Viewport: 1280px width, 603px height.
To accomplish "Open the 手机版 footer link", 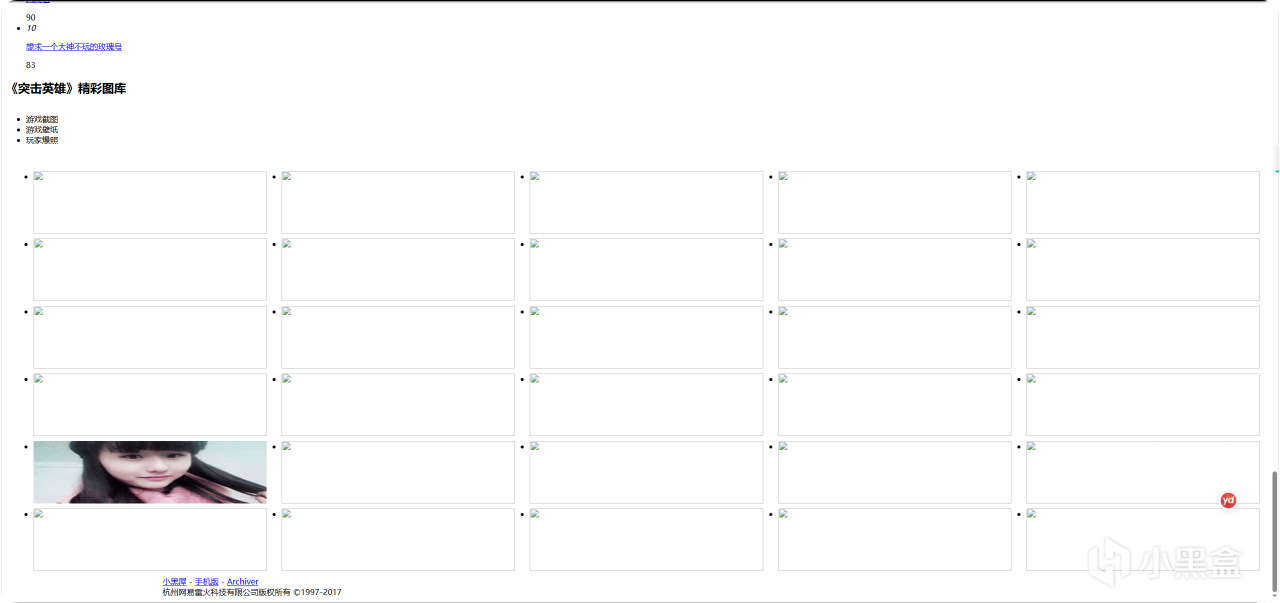I will pyautogui.click(x=207, y=581).
